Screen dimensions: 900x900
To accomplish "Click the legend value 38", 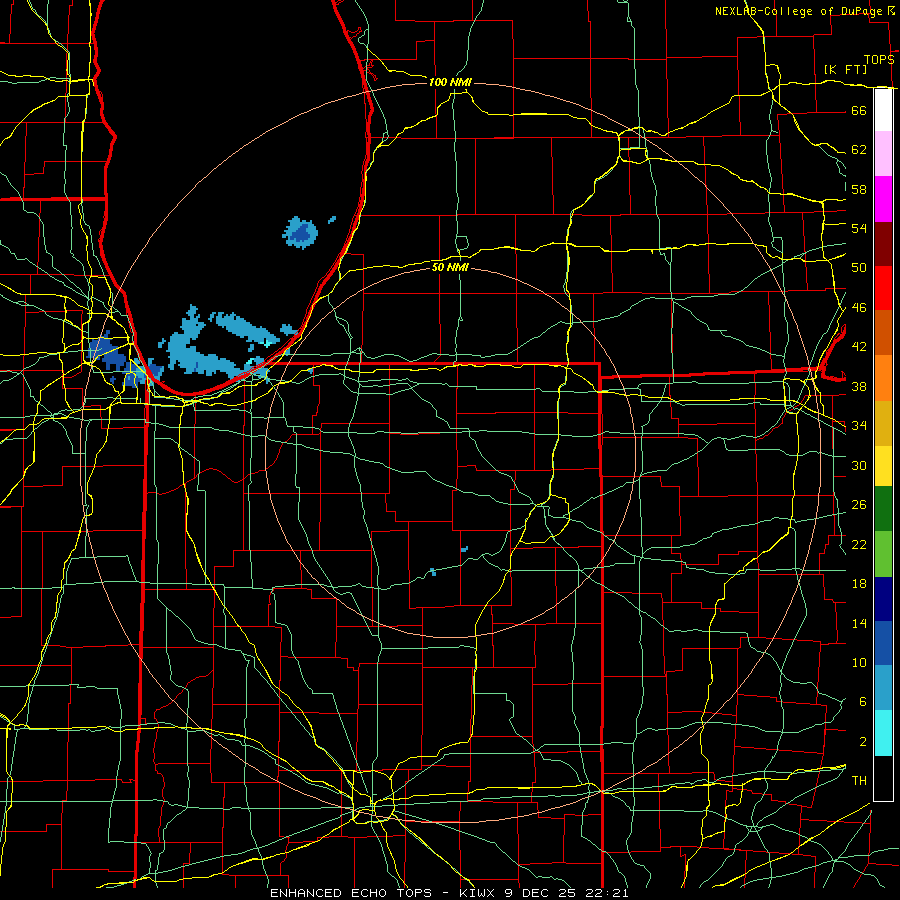I will pyautogui.click(x=859, y=386).
